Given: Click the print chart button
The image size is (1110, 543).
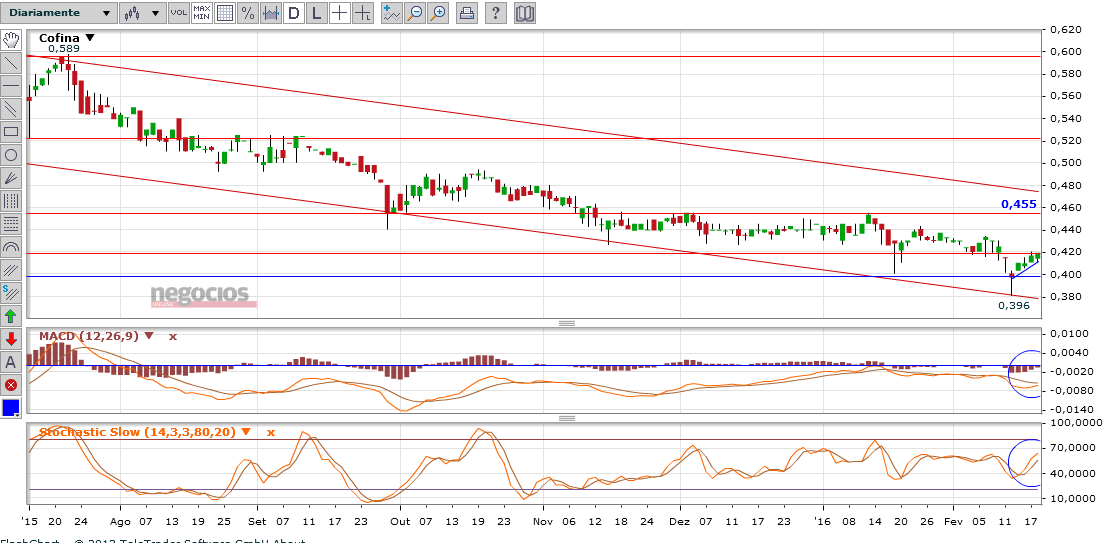Looking at the screenshot, I should coord(467,13).
